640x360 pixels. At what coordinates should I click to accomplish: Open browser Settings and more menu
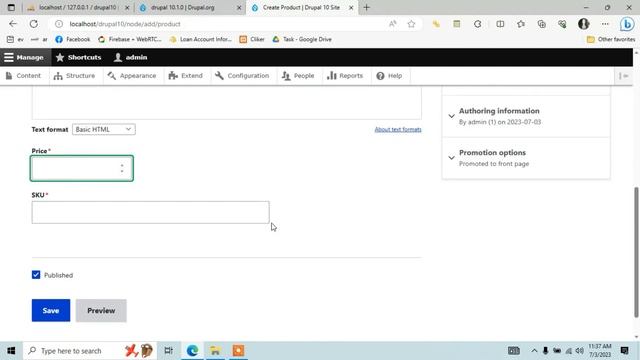click(605, 24)
